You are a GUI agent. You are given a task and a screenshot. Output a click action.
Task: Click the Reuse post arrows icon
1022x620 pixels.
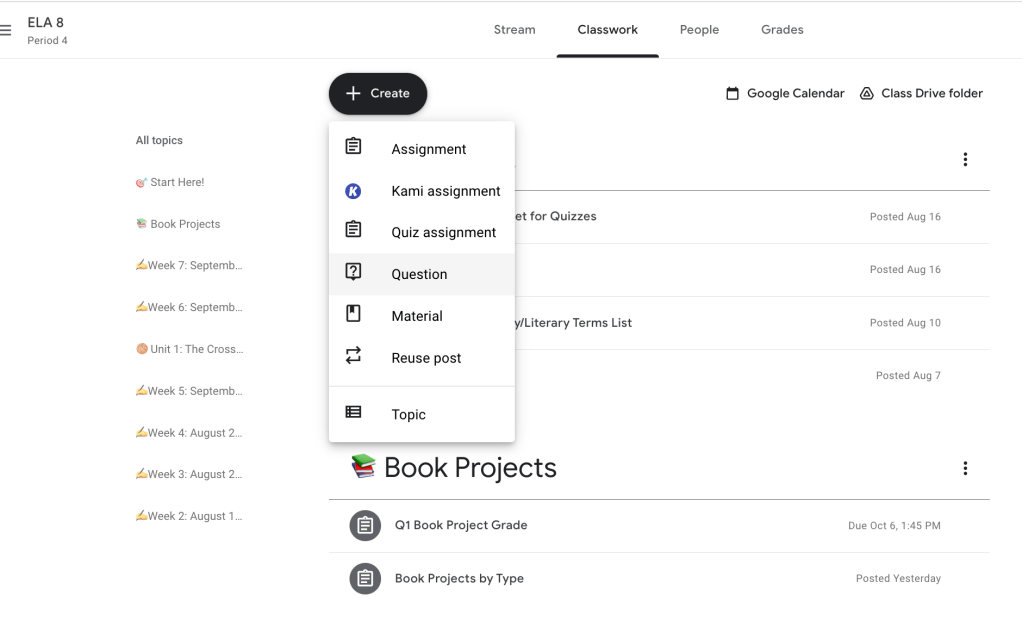(x=353, y=357)
